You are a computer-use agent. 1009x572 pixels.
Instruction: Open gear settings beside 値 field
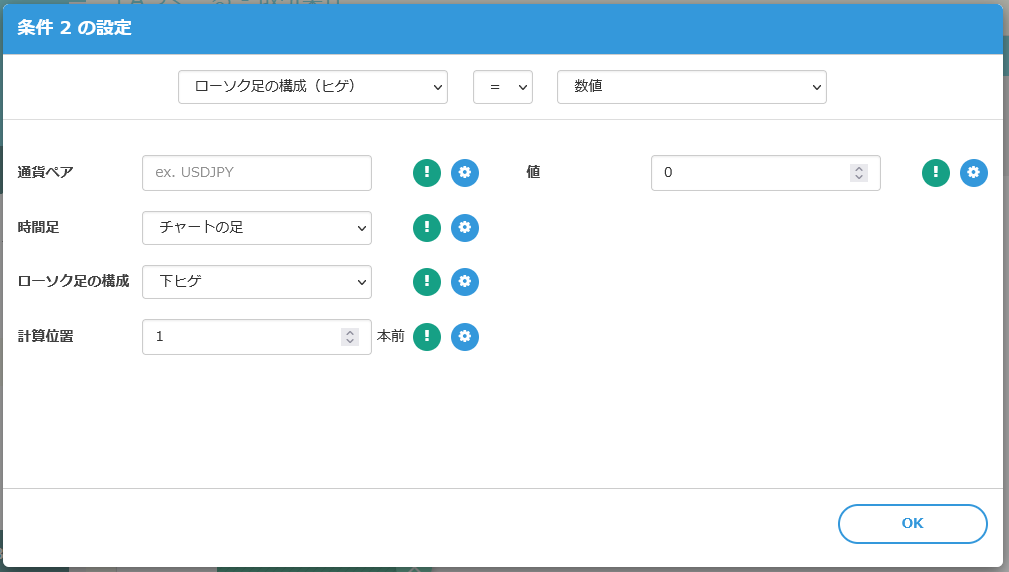click(x=974, y=173)
